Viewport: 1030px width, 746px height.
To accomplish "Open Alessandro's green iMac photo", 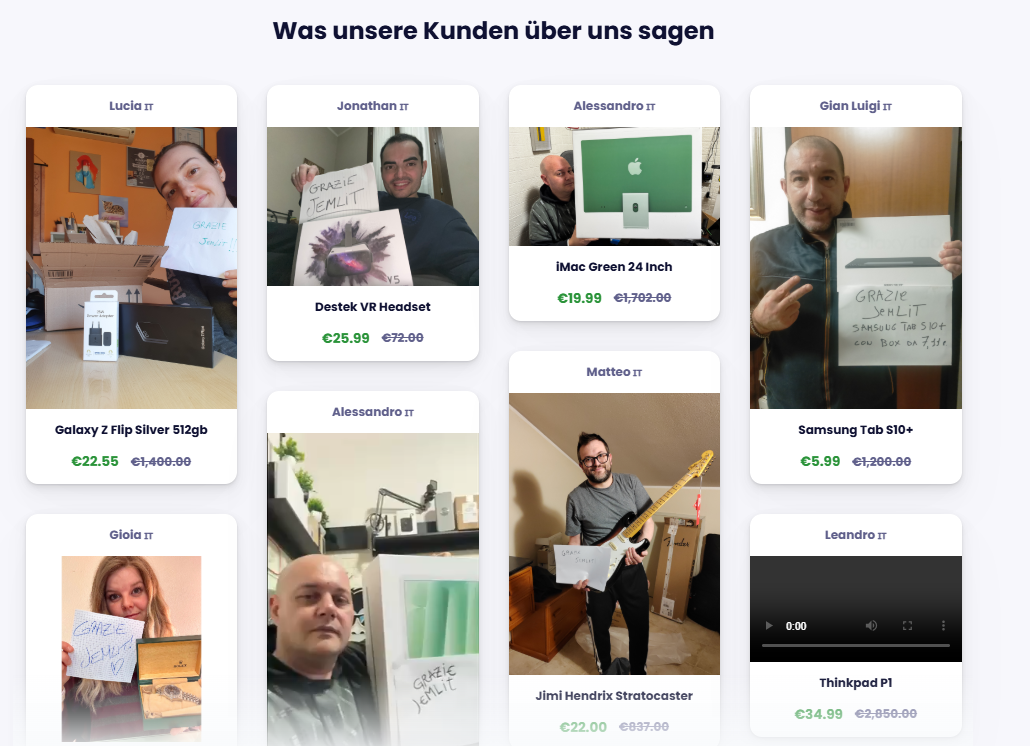I will (614, 186).
